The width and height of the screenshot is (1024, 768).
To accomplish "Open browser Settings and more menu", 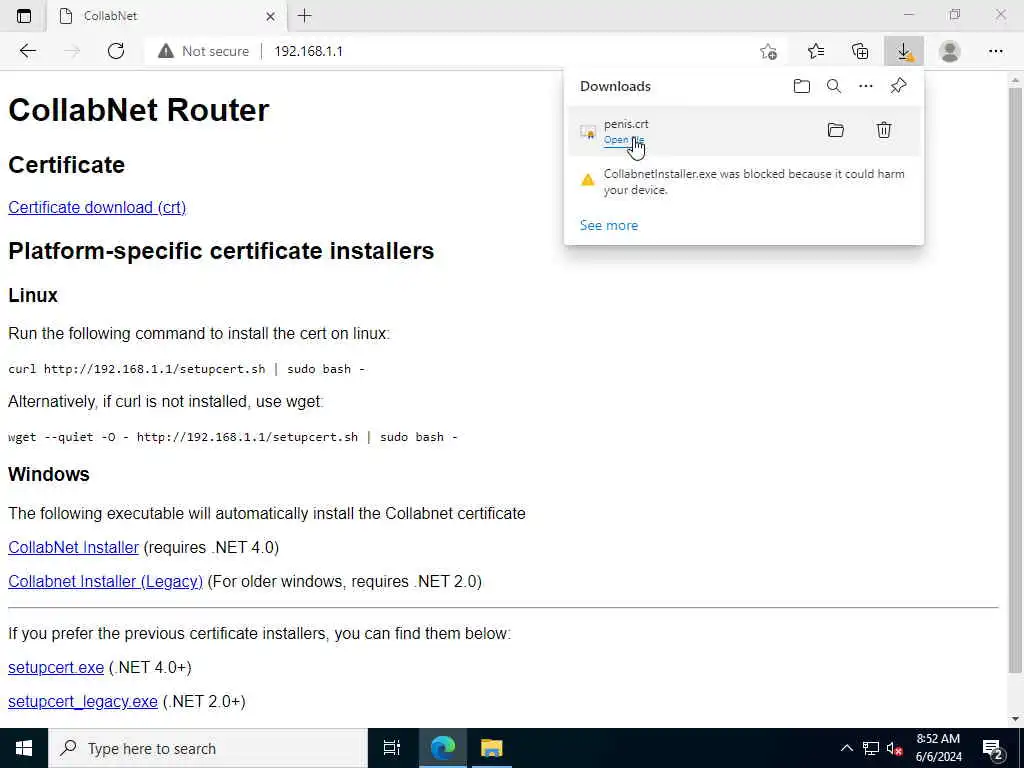I will point(995,51).
